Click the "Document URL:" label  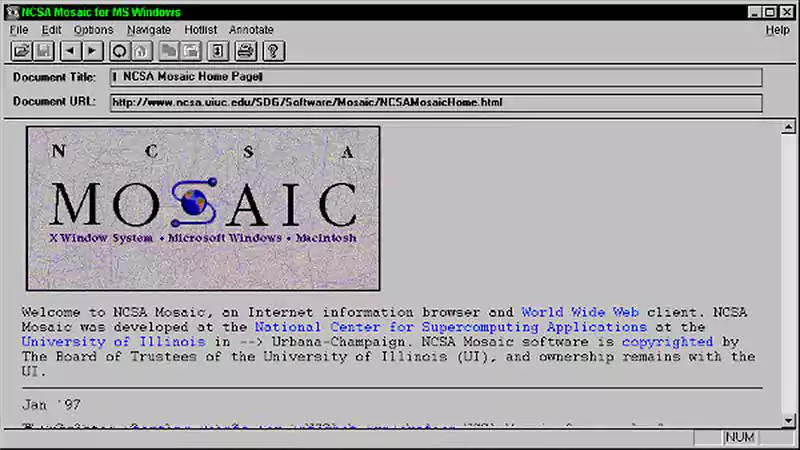tap(54, 102)
